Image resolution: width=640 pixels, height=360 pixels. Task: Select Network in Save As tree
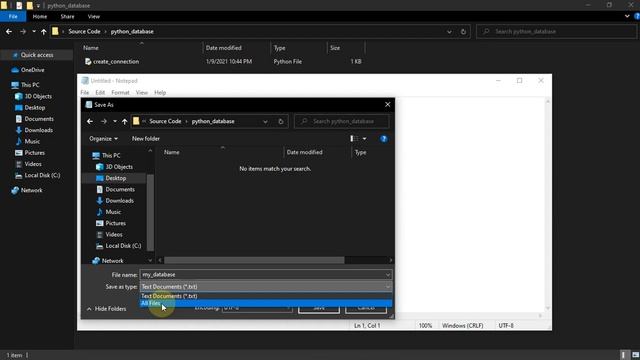tap(108, 260)
